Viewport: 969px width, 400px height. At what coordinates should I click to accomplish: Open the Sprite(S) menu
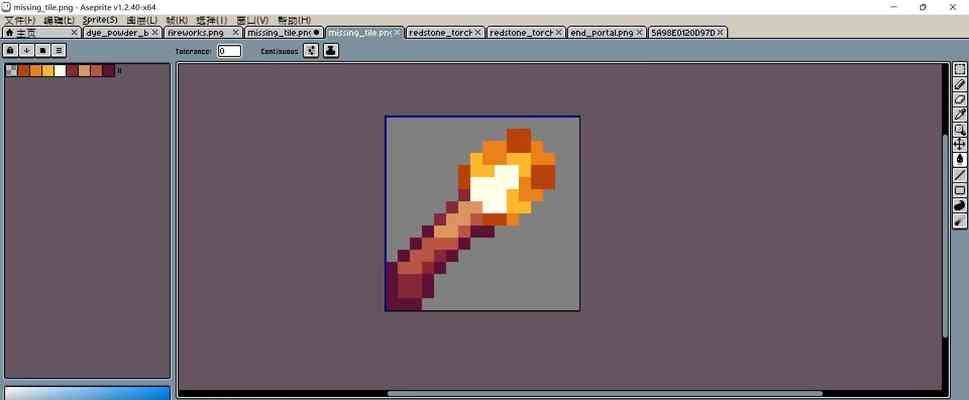click(100, 20)
